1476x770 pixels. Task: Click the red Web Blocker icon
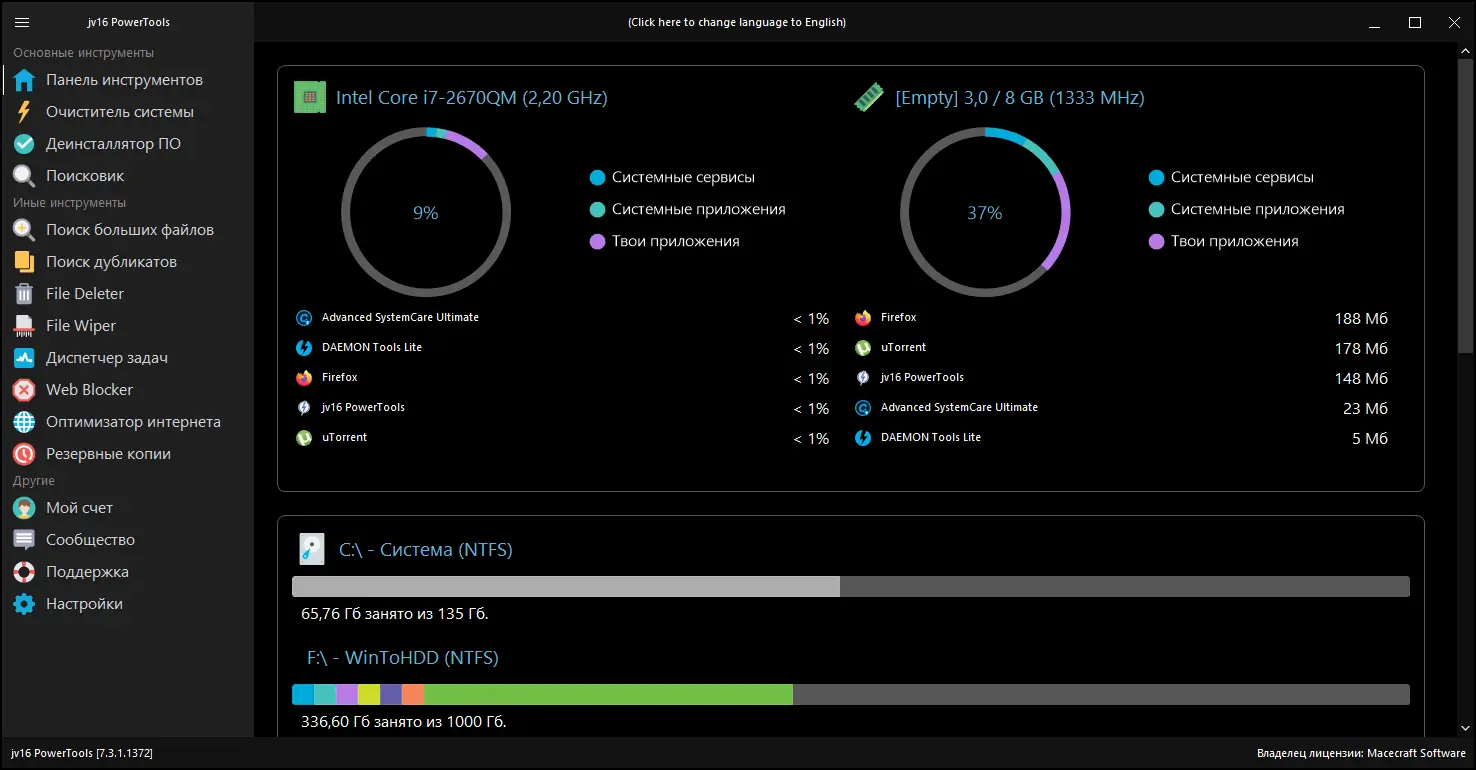click(x=24, y=390)
